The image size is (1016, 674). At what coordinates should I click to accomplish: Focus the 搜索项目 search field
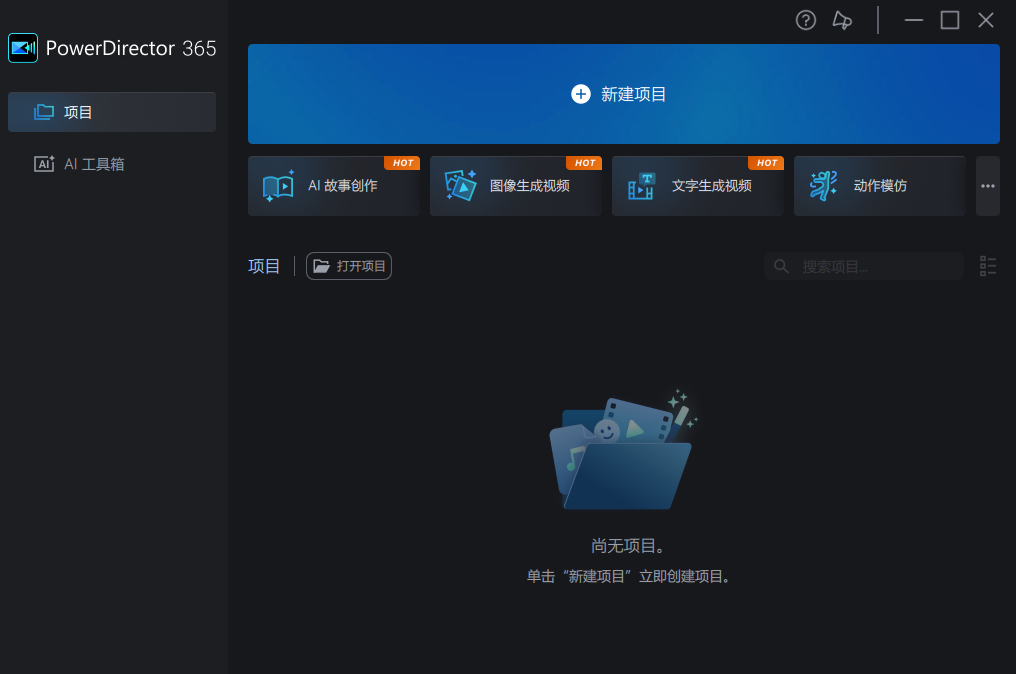875,266
